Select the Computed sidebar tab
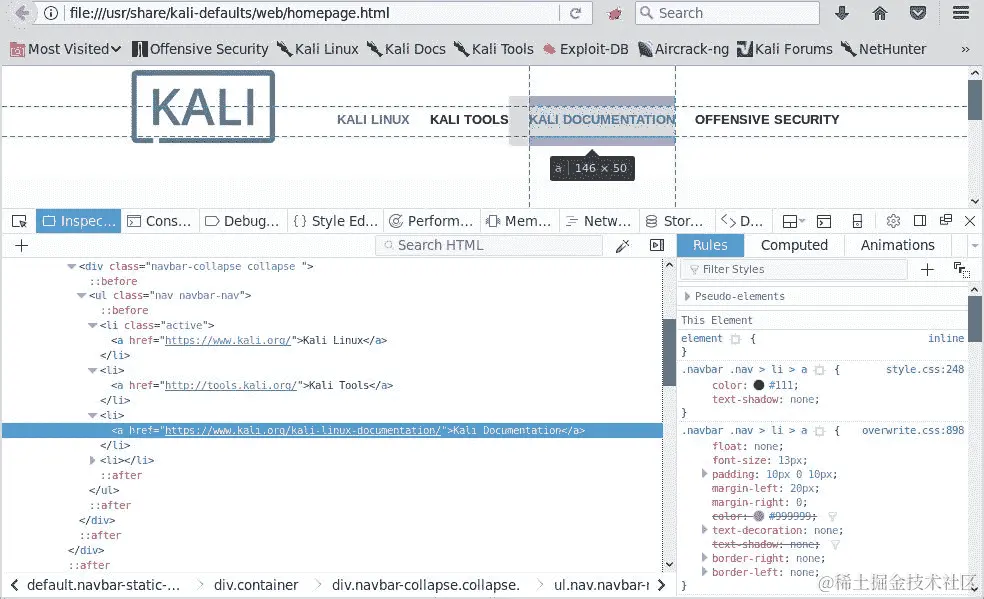 pos(794,245)
